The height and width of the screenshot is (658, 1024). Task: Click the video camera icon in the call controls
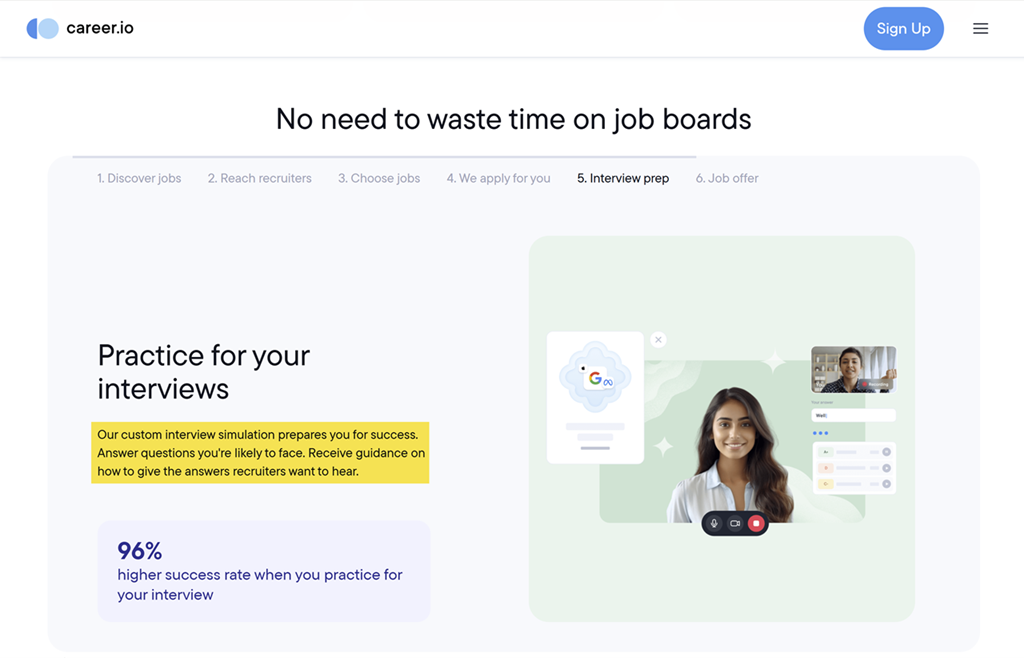[735, 523]
